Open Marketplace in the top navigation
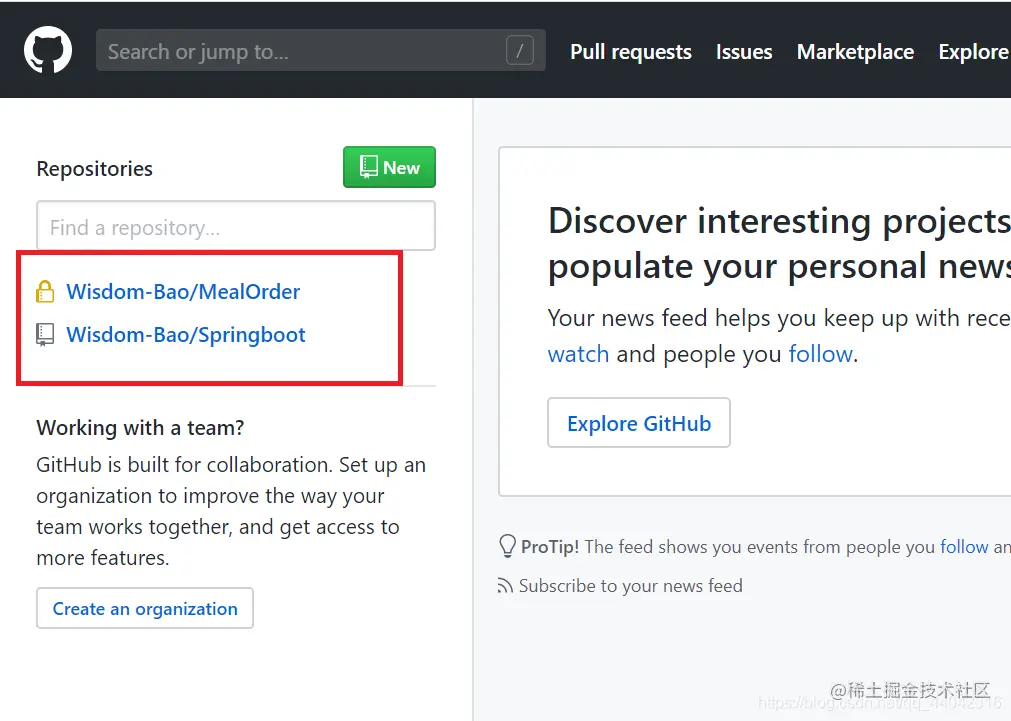 855,52
